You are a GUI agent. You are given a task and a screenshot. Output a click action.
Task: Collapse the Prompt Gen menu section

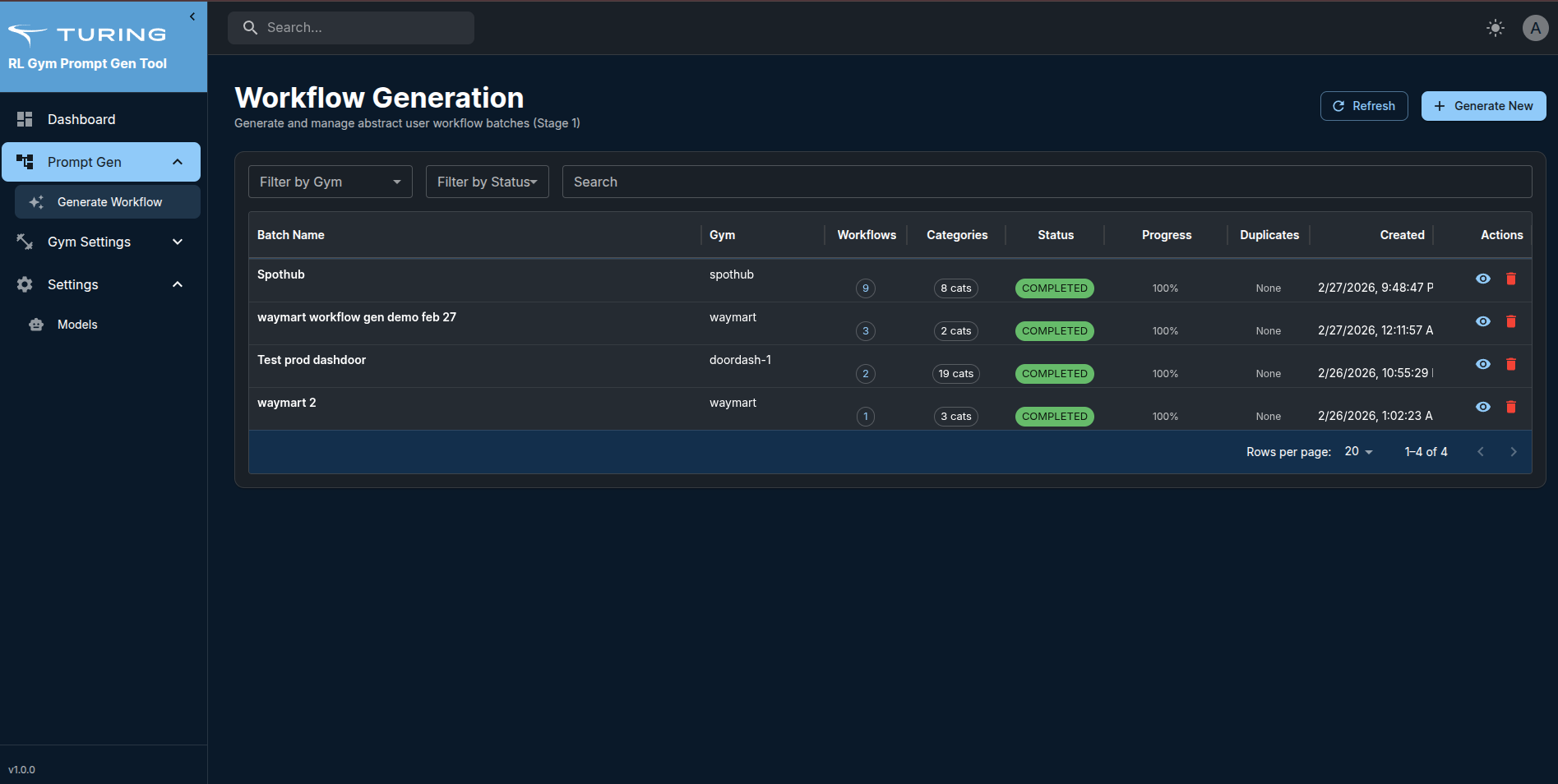coord(177,161)
